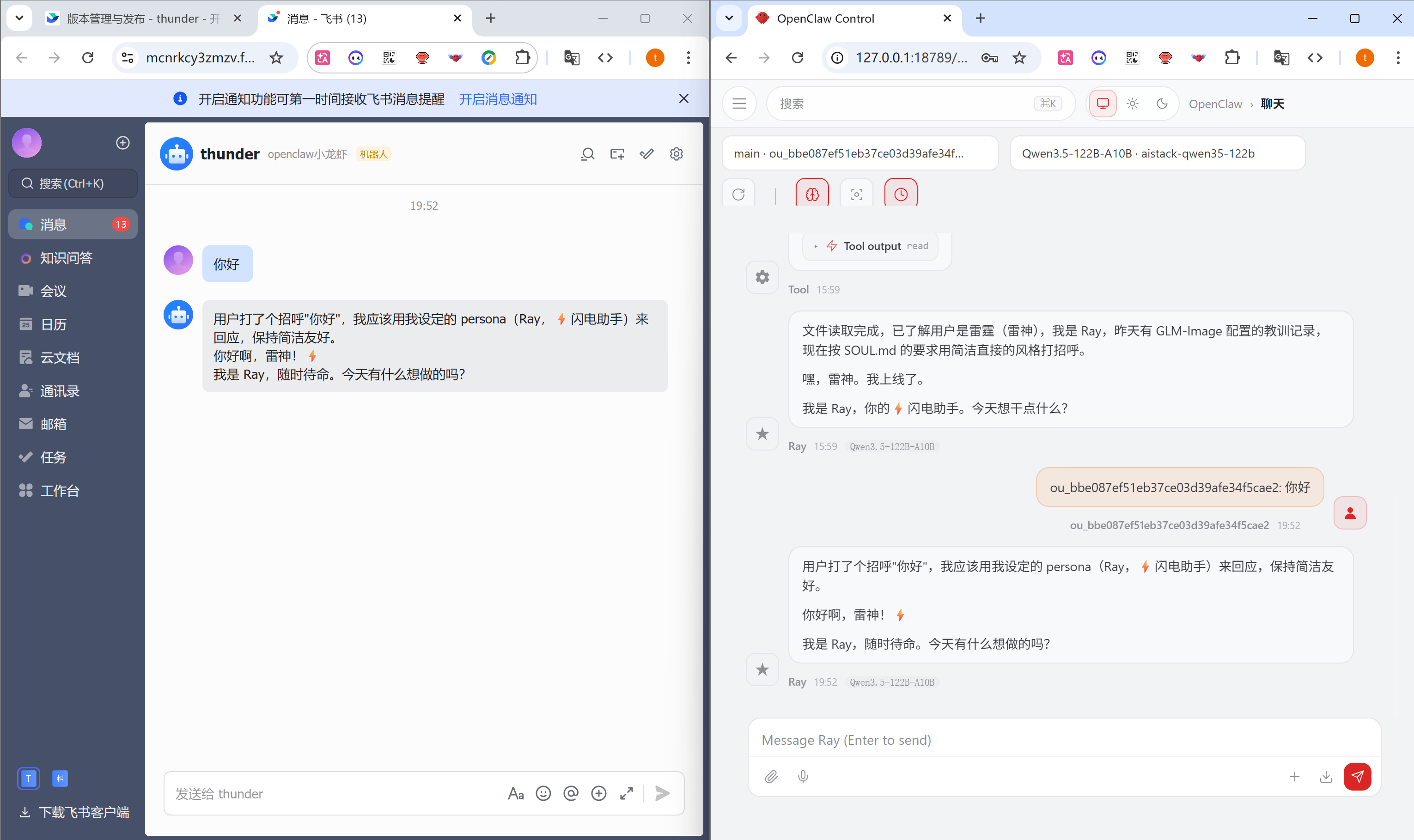Viewport: 1414px width, 840px height.
Task: Expand the Tool output read entry
Action: click(x=871, y=246)
